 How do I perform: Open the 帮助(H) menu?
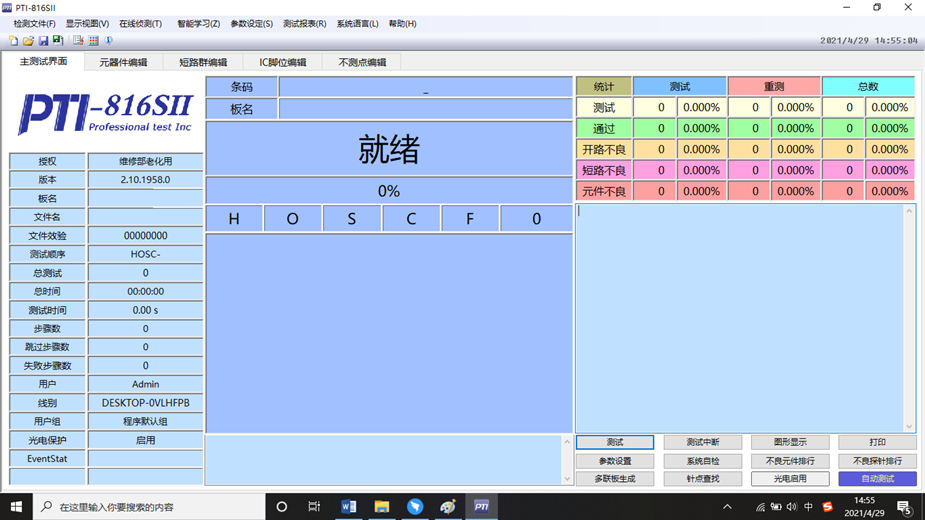[x=402, y=24]
